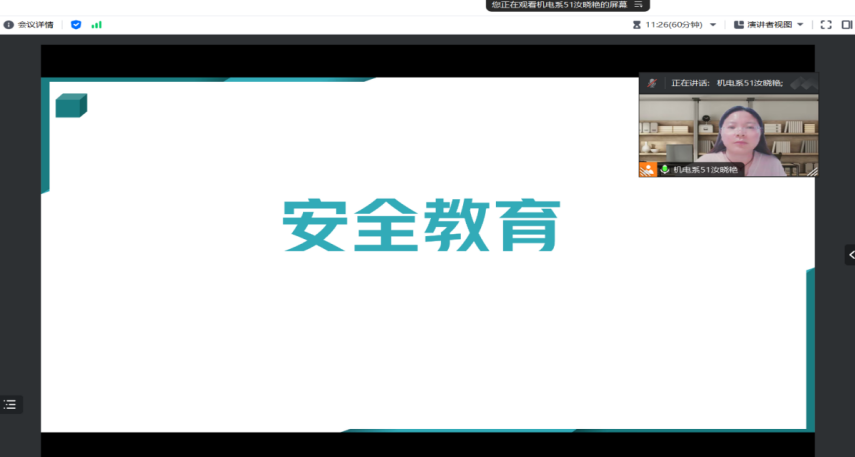Open the 会议详情 meeting info
Screen dimensions: 855x457
tap(29, 24)
